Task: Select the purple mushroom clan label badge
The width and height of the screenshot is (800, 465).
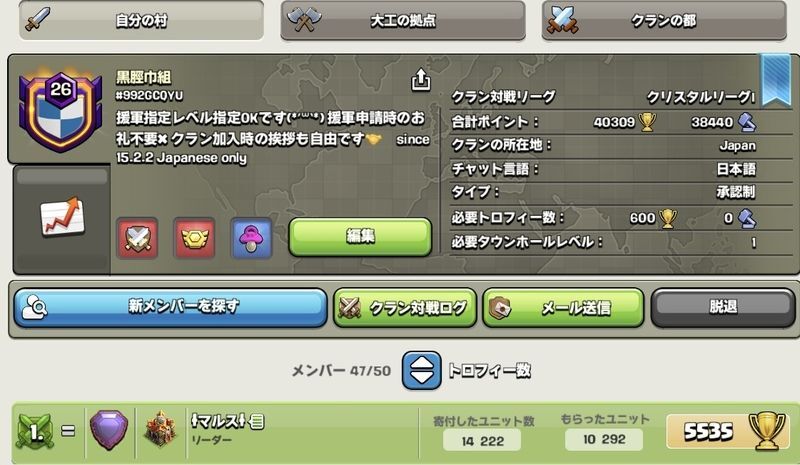Action: point(251,238)
